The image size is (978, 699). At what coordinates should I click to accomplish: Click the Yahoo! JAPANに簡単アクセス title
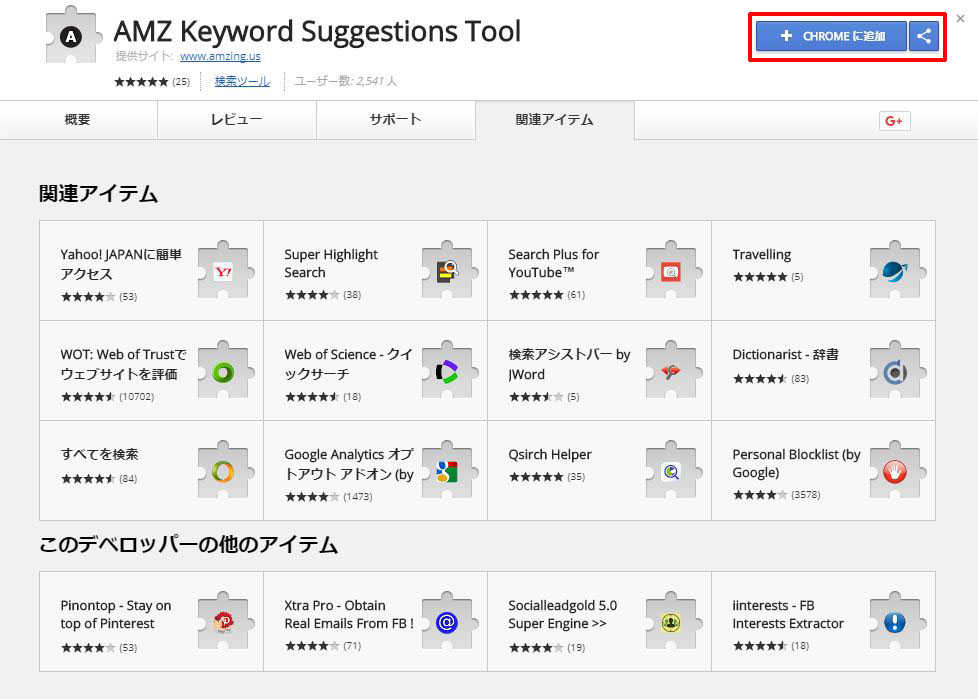pyautogui.click(x=121, y=264)
